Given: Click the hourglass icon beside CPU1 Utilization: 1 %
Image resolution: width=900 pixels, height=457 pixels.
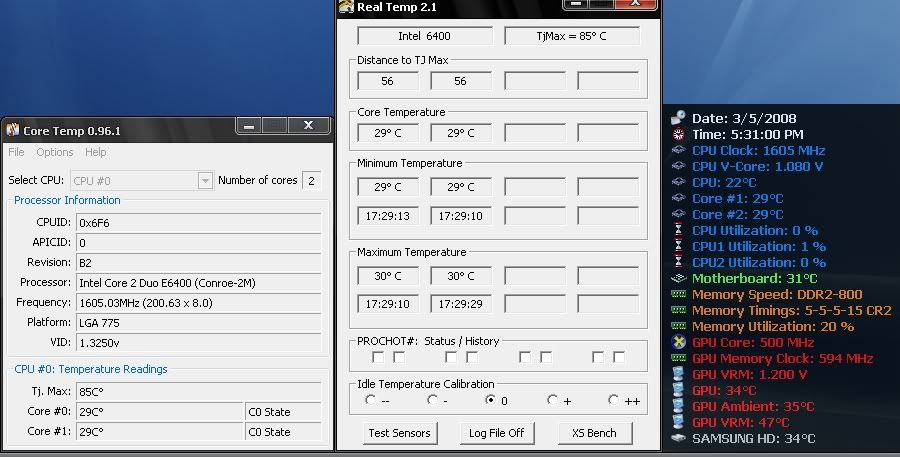Looking at the screenshot, I should tap(678, 246).
